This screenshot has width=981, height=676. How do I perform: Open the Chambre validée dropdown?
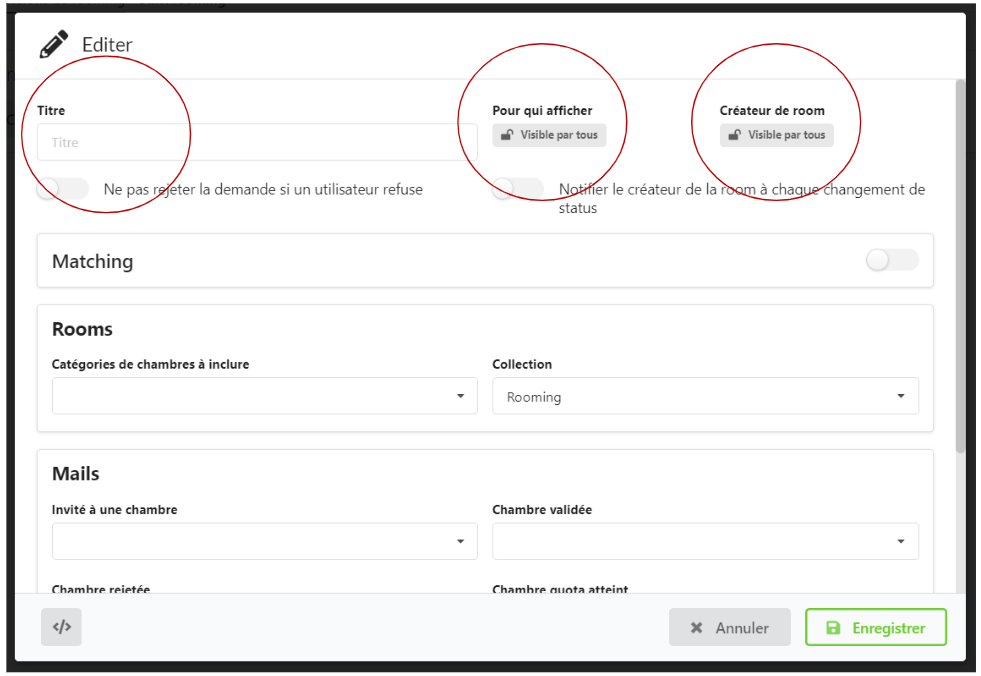[705, 541]
